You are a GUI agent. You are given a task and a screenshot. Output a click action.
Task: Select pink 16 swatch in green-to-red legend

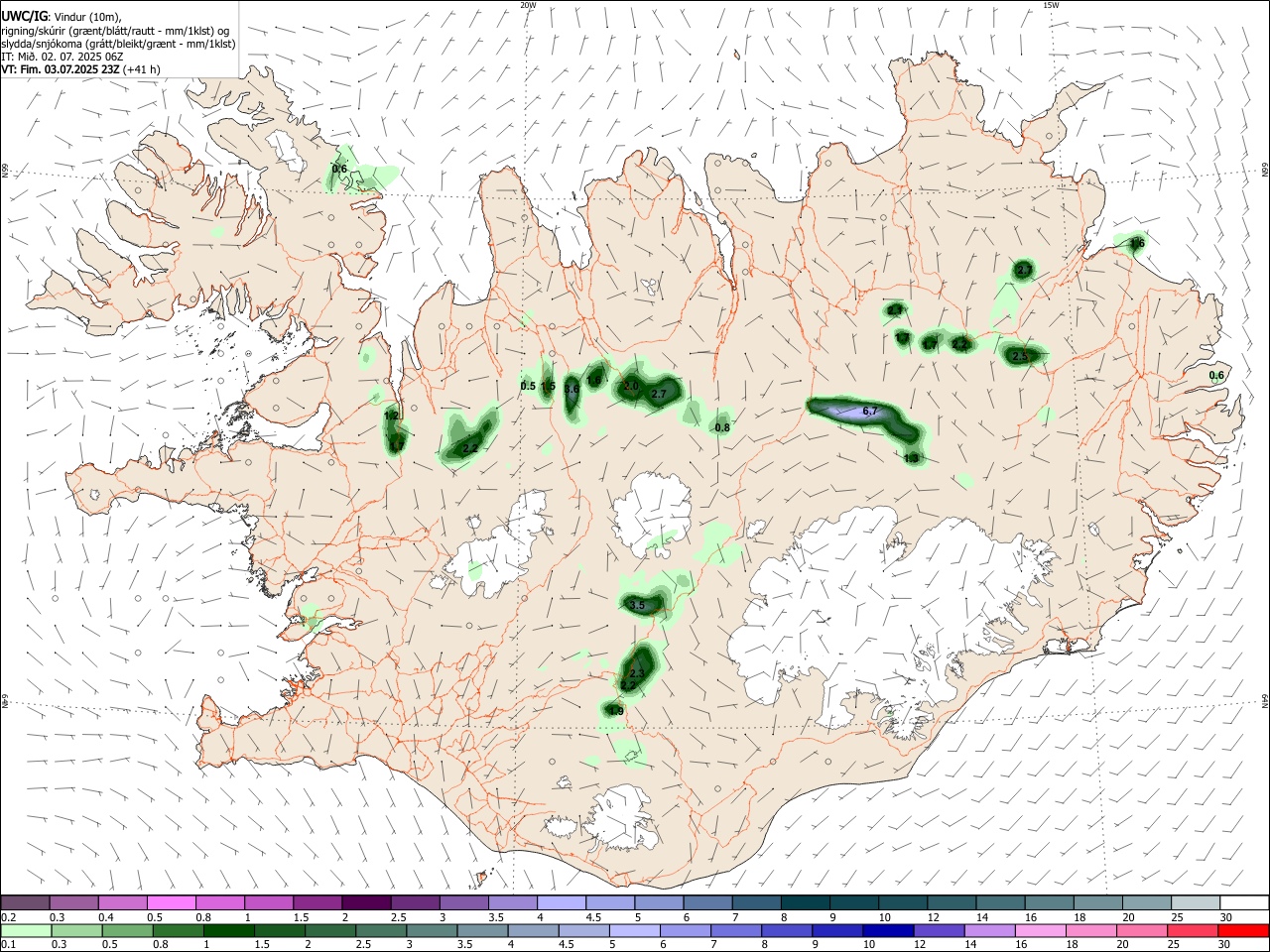(1039, 930)
